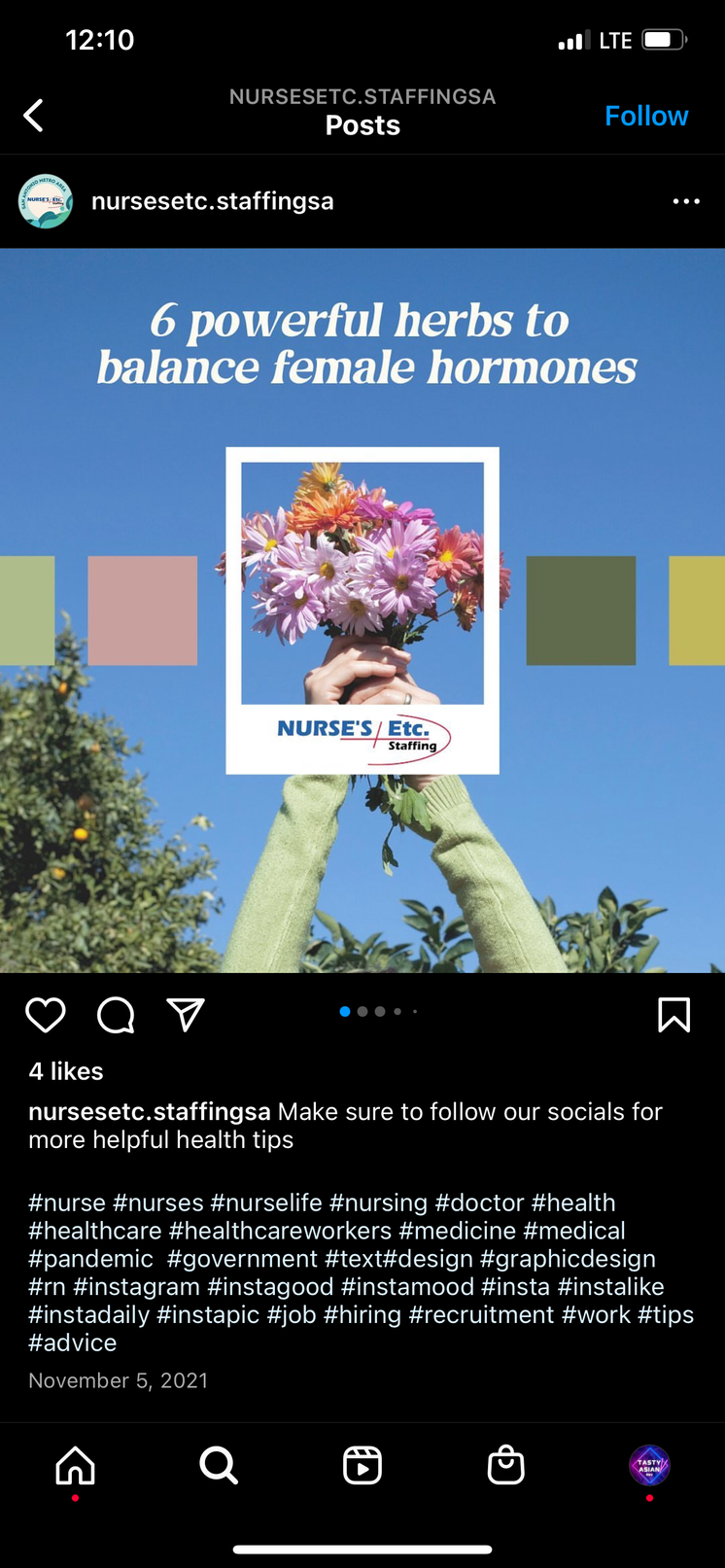Open the Reels tab icon
The height and width of the screenshot is (1568, 725).
point(362,1465)
